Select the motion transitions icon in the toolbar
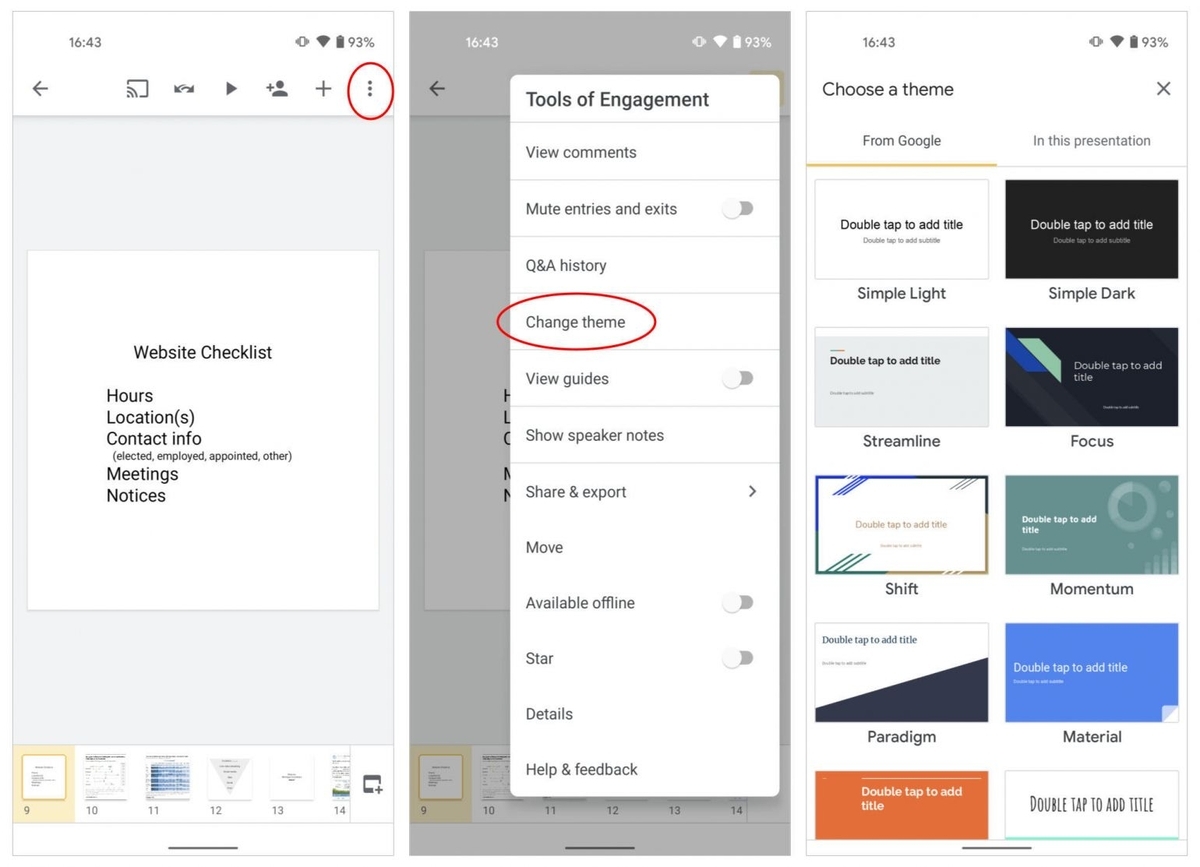Image resolution: width=1200 pixels, height=867 pixels. (x=184, y=88)
